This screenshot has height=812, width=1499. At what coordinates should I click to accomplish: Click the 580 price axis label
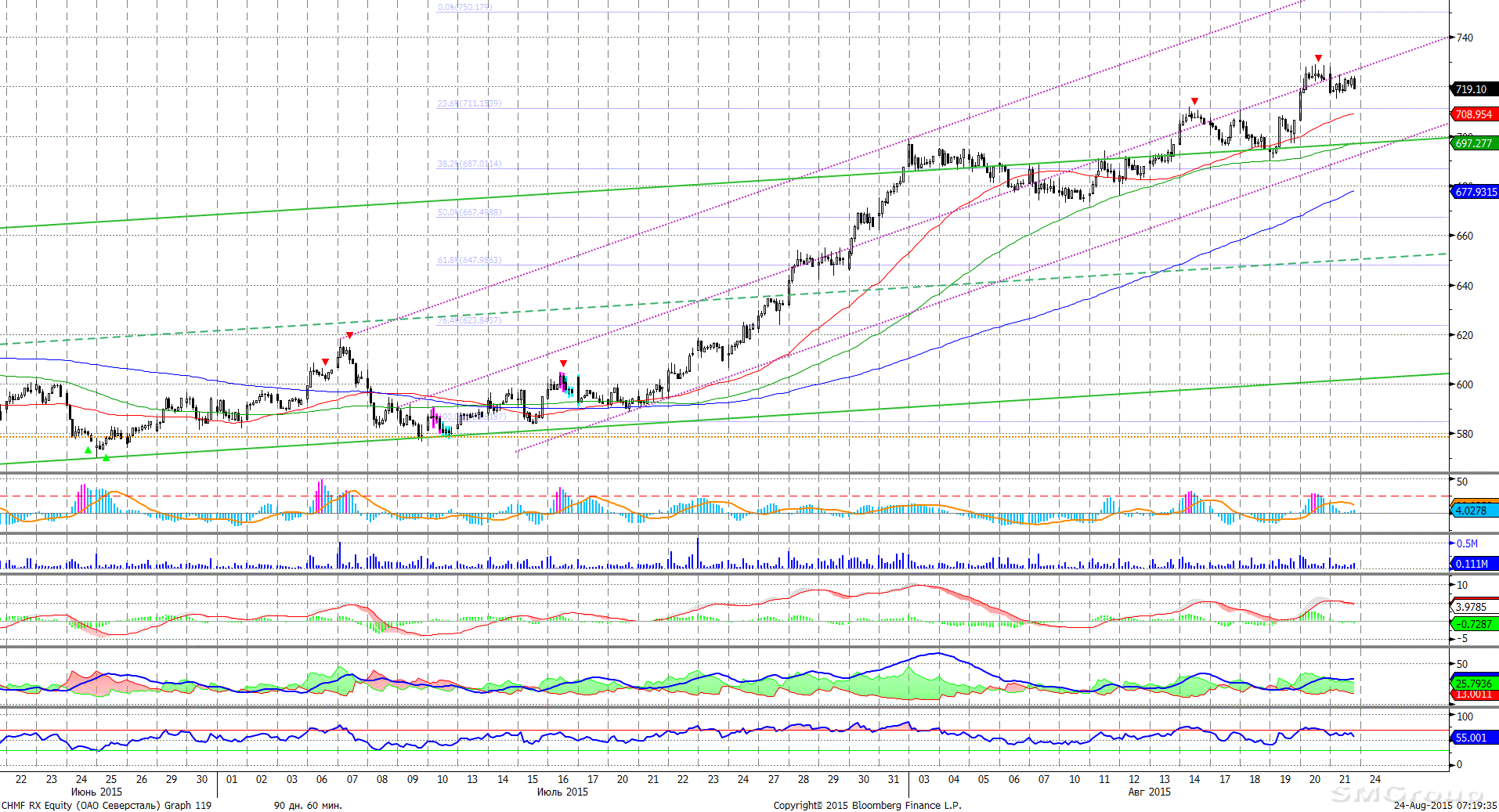[1465, 434]
